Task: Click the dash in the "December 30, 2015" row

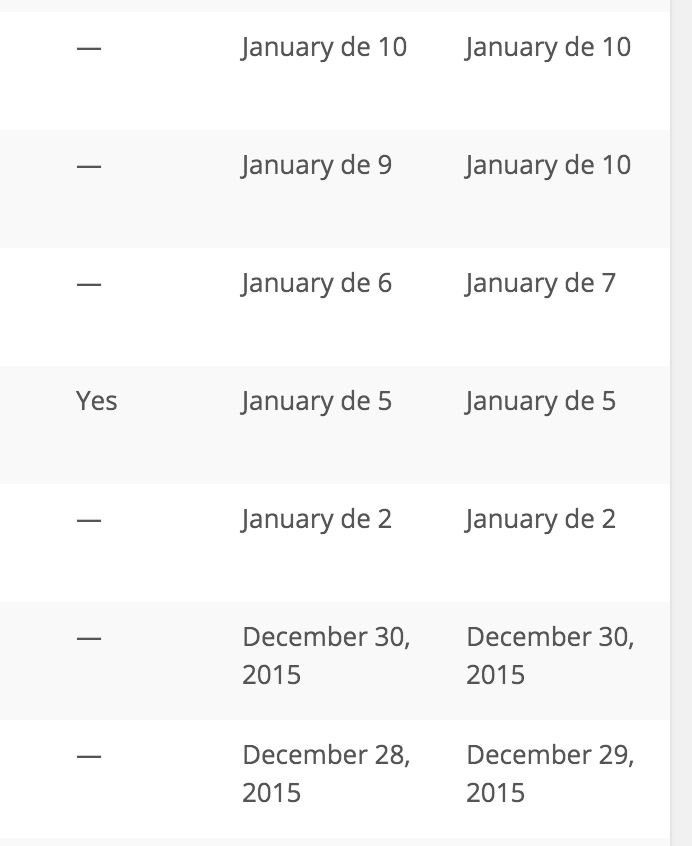Action: (89, 638)
